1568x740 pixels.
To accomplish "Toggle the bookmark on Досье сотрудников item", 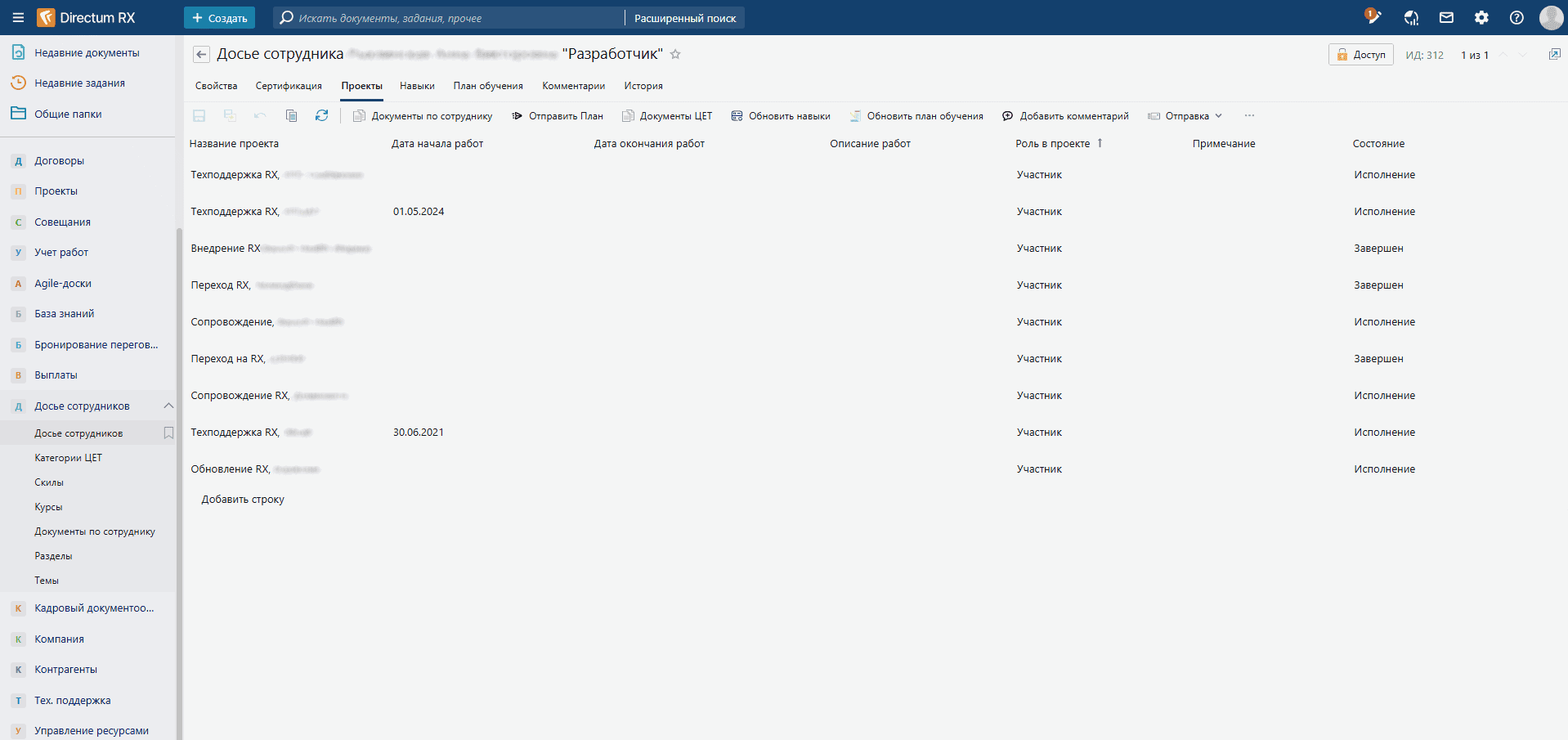I will point(168,433).
